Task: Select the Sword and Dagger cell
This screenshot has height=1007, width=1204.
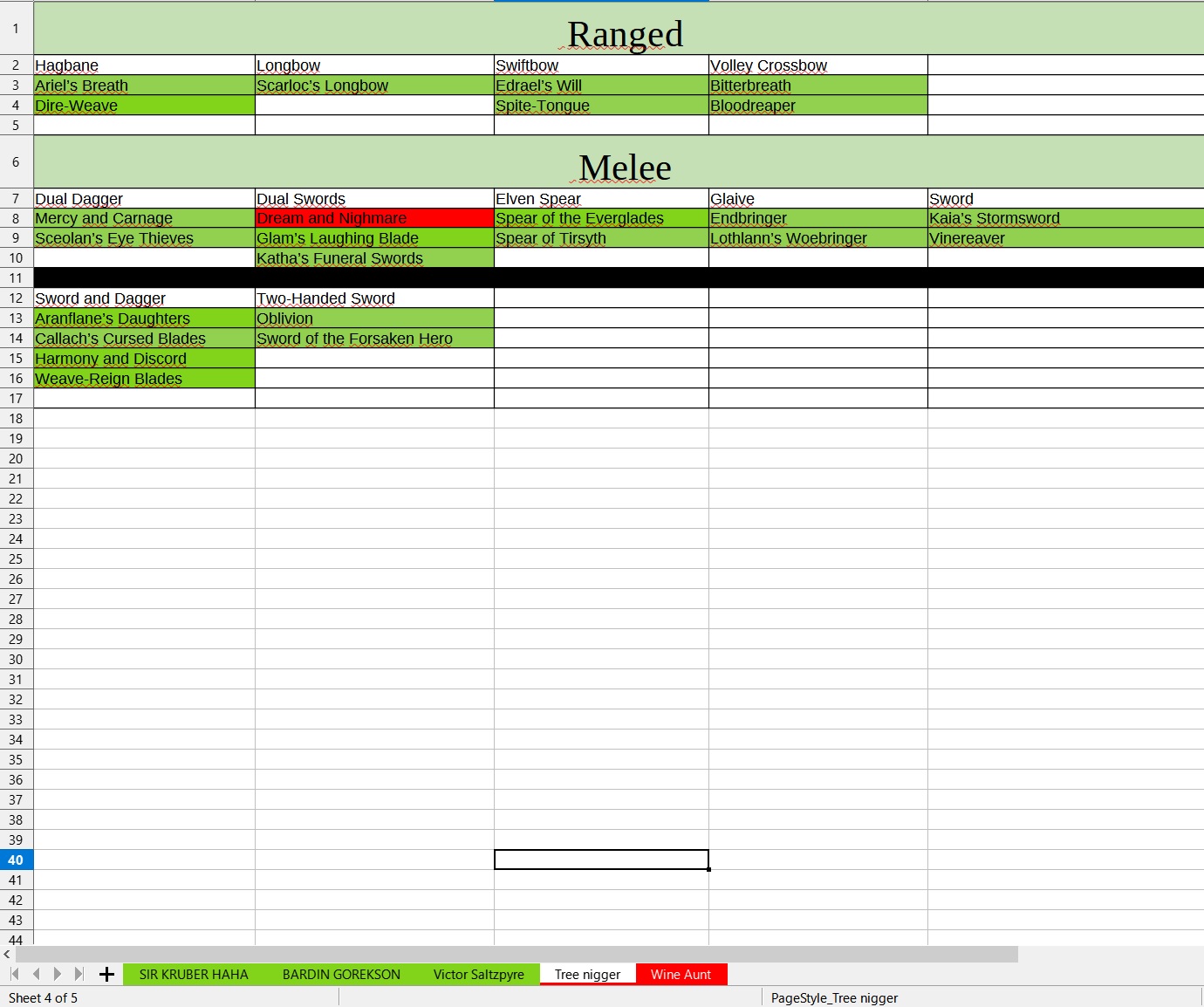Action: (x=144, y=298)
